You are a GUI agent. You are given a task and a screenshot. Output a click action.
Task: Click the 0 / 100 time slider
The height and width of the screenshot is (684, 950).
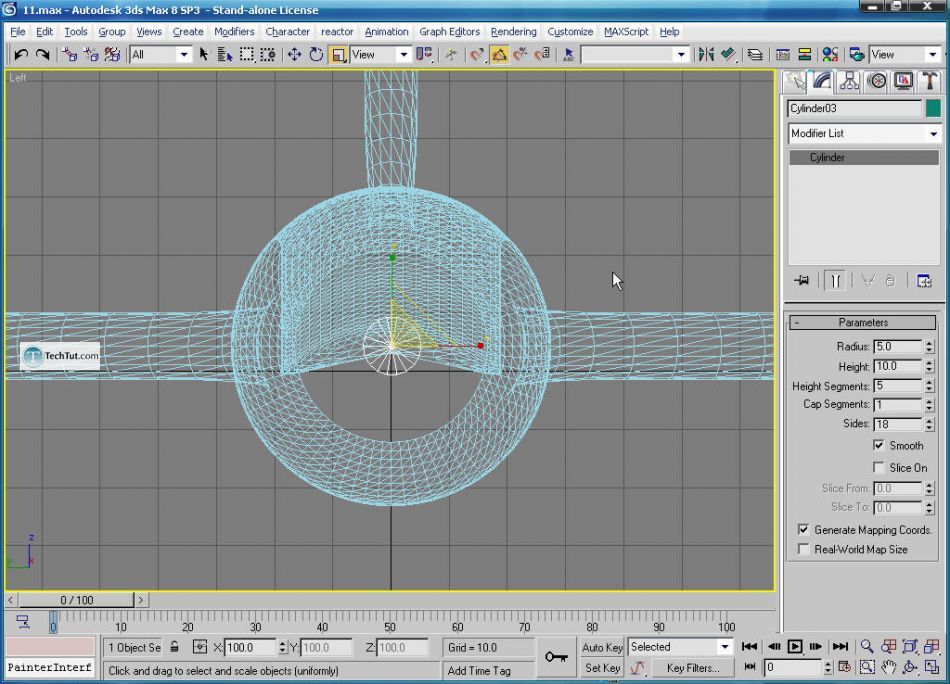pyautogui.click(x=76, y=600)
